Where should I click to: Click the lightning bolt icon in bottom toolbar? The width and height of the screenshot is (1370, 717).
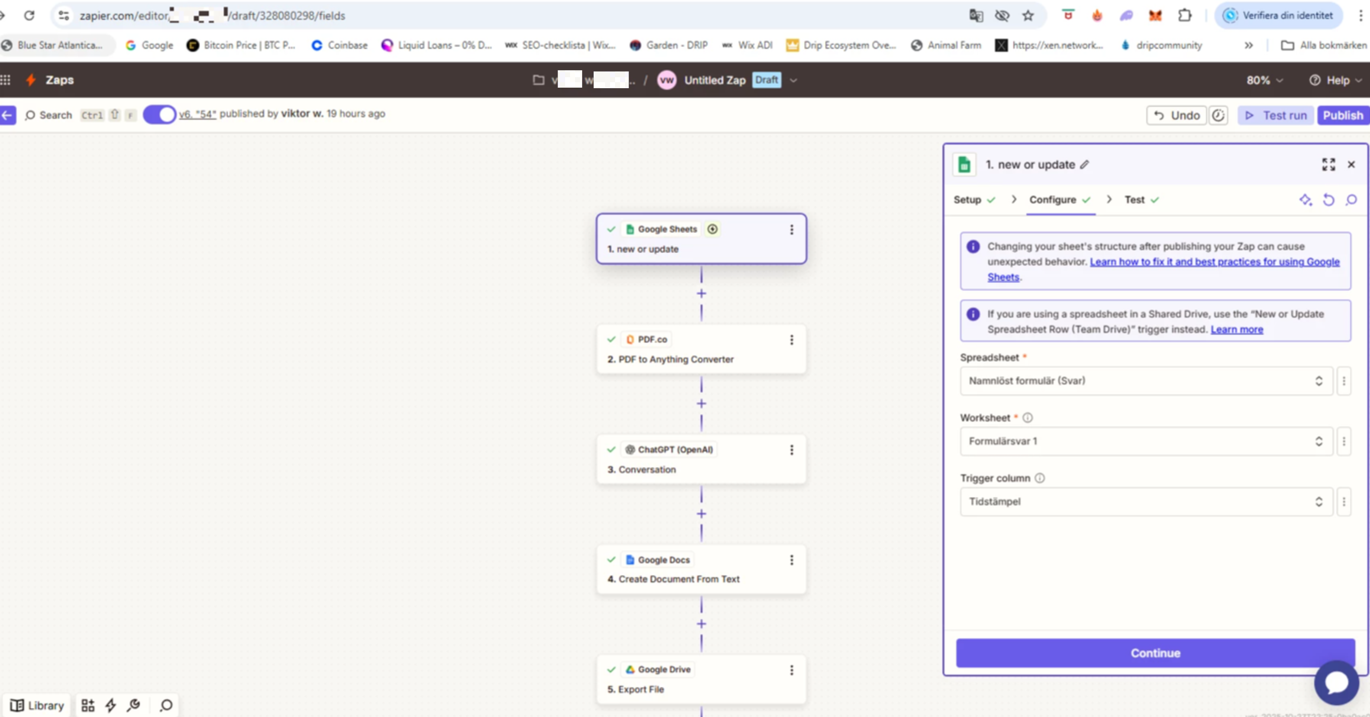pos(111,706)
